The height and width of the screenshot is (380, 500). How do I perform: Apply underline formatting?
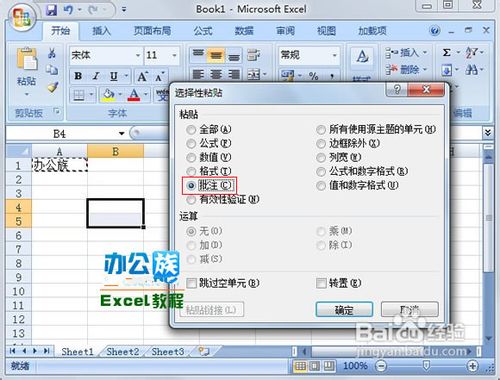(114, 76)
